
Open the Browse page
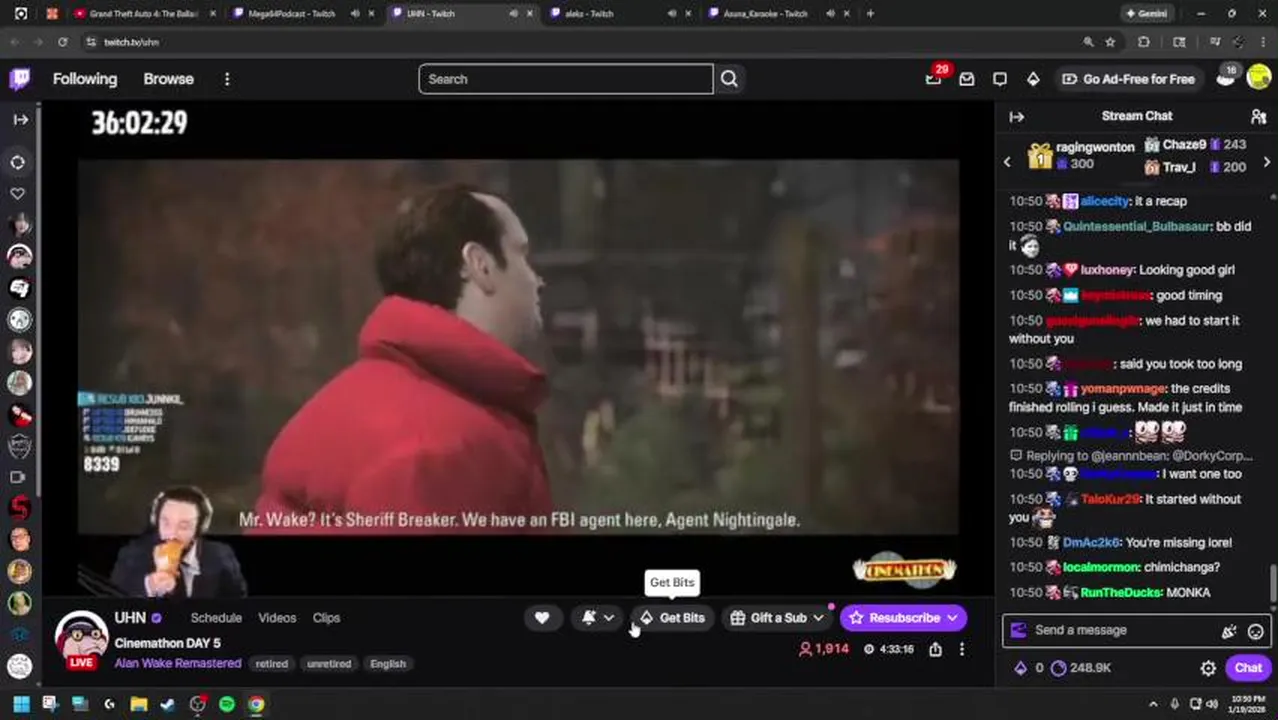pyautogui.click(x=168, y=79)
